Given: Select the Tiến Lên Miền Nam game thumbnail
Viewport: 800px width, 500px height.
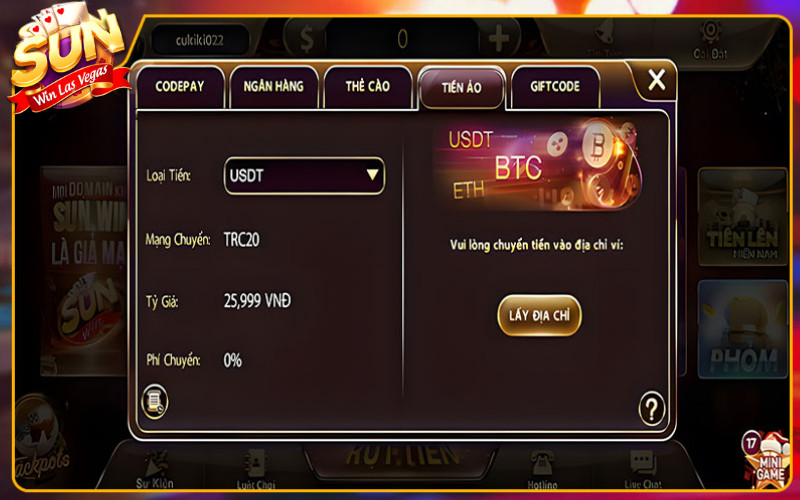Looking at the screenshot, I should [x=742, y=217].
